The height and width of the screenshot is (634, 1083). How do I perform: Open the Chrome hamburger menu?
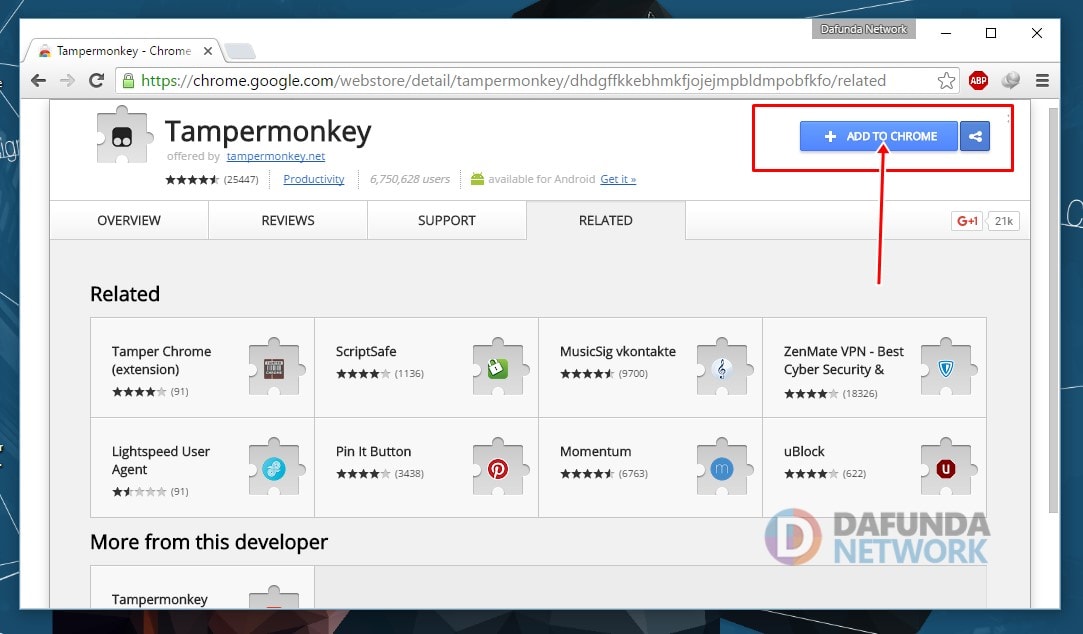pyautogui.click(x=1042, y=81)
